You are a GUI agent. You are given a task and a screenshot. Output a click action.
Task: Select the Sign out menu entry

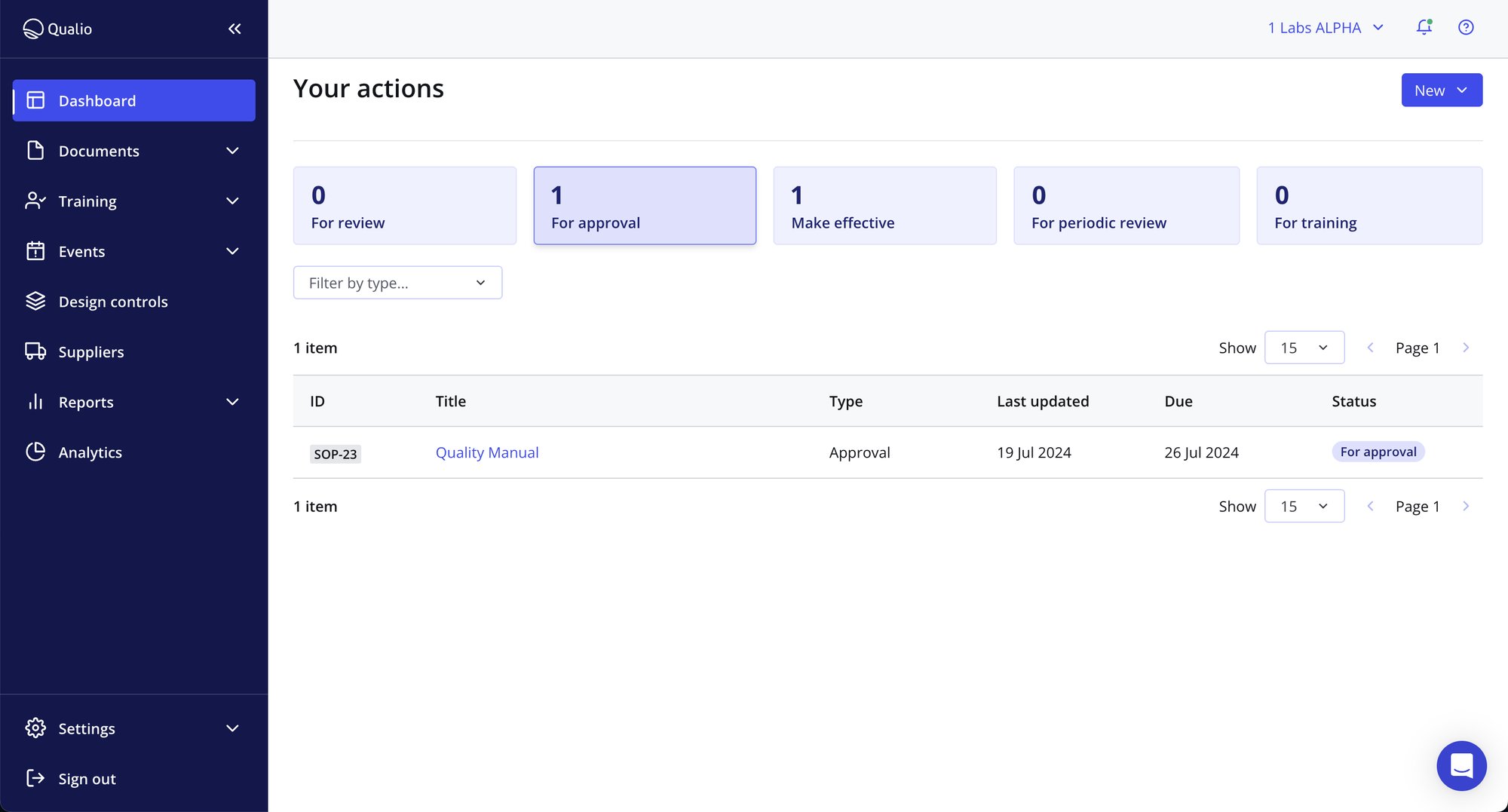click(x=86, y=778)
